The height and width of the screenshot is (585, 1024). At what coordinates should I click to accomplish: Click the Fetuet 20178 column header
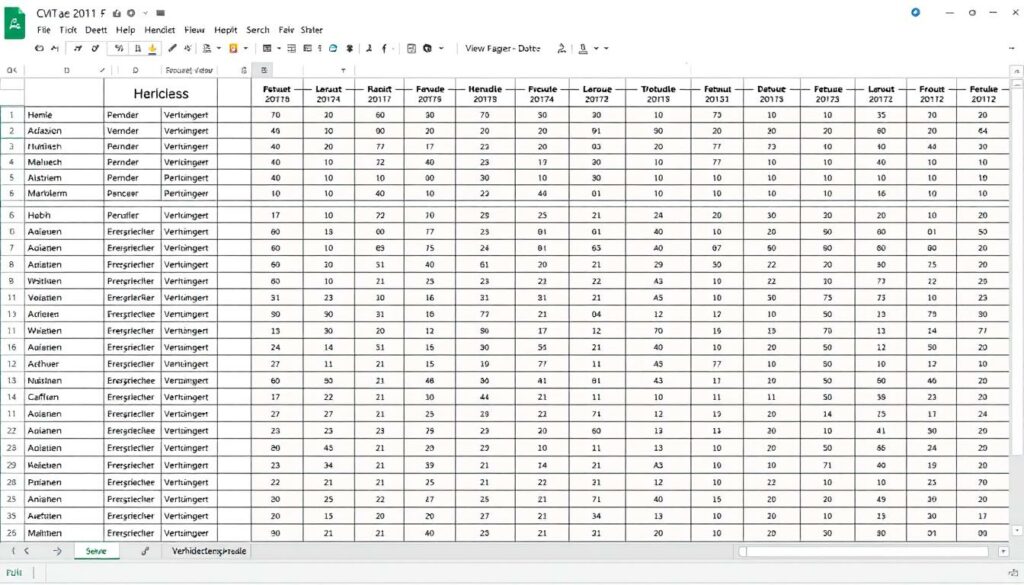pyautogui.click(x=277, y=93)
